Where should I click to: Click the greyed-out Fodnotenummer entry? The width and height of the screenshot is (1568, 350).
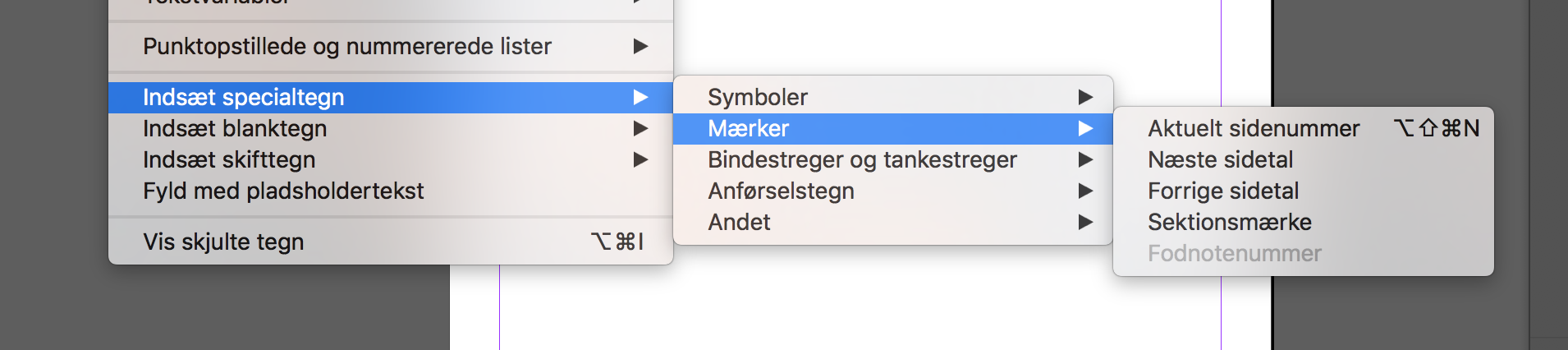tap(1234, 254)
